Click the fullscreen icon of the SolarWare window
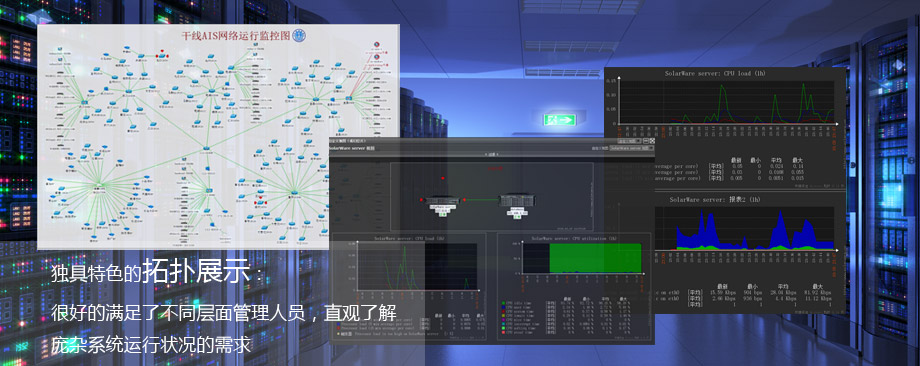Image resolution: width=920 pixels, height=366 pixels. coord(651,141)
